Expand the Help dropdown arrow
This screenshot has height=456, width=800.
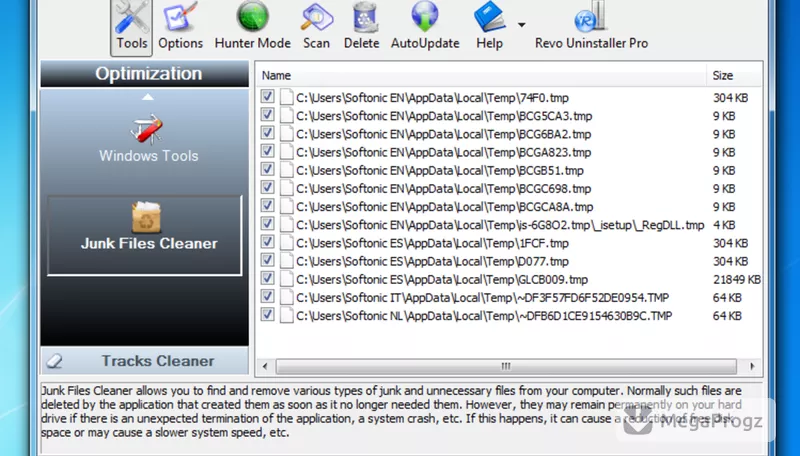[521, 24]
